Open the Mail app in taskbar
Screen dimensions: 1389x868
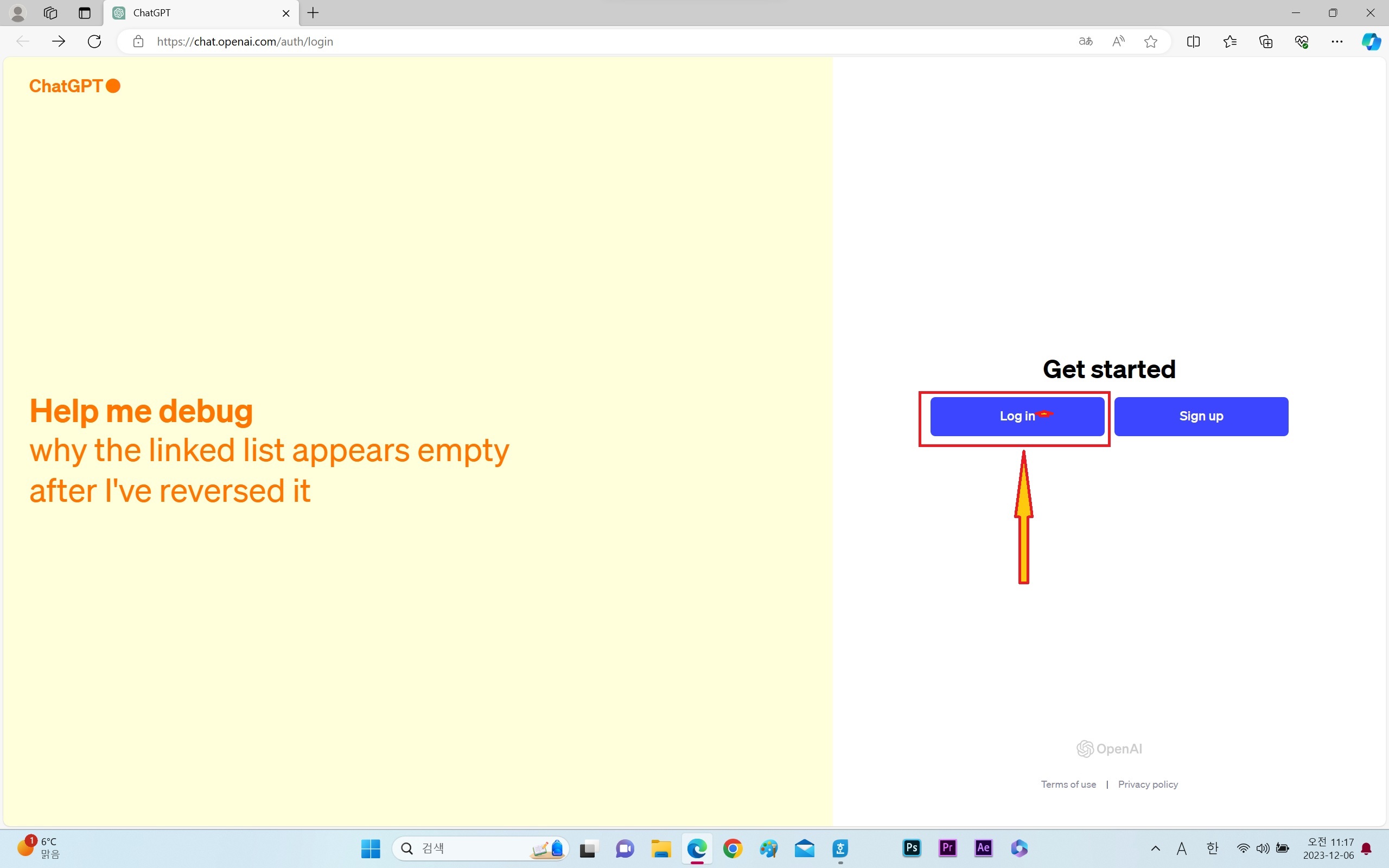[804, 848]
